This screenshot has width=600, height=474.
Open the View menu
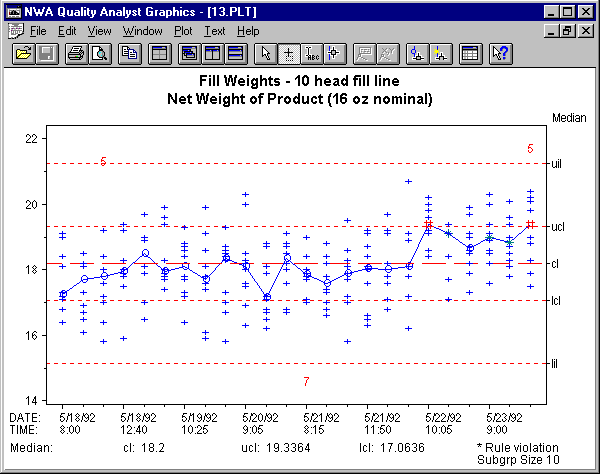tap(99, 31)
